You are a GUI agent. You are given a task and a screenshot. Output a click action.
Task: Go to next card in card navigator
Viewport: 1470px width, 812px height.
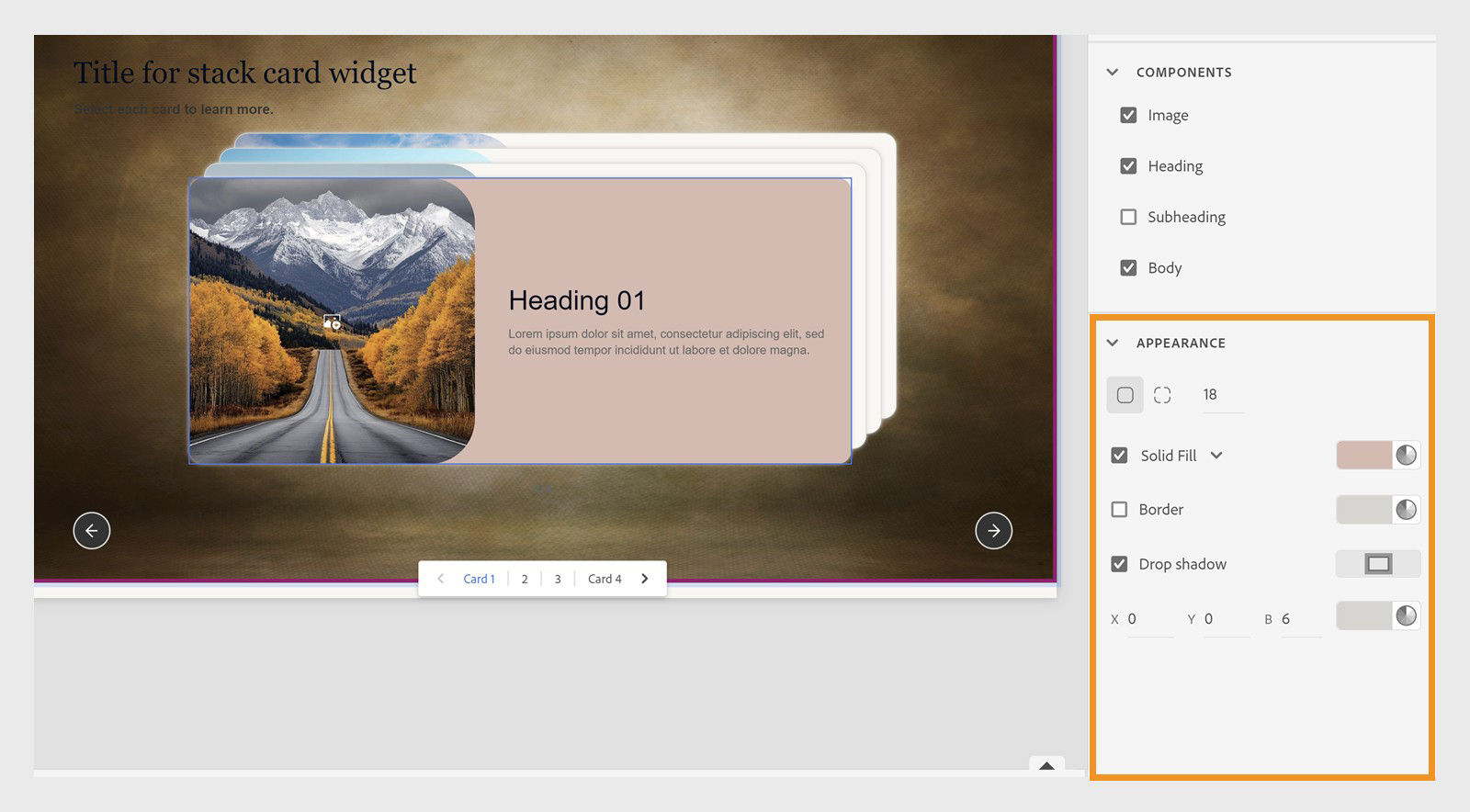645,579
